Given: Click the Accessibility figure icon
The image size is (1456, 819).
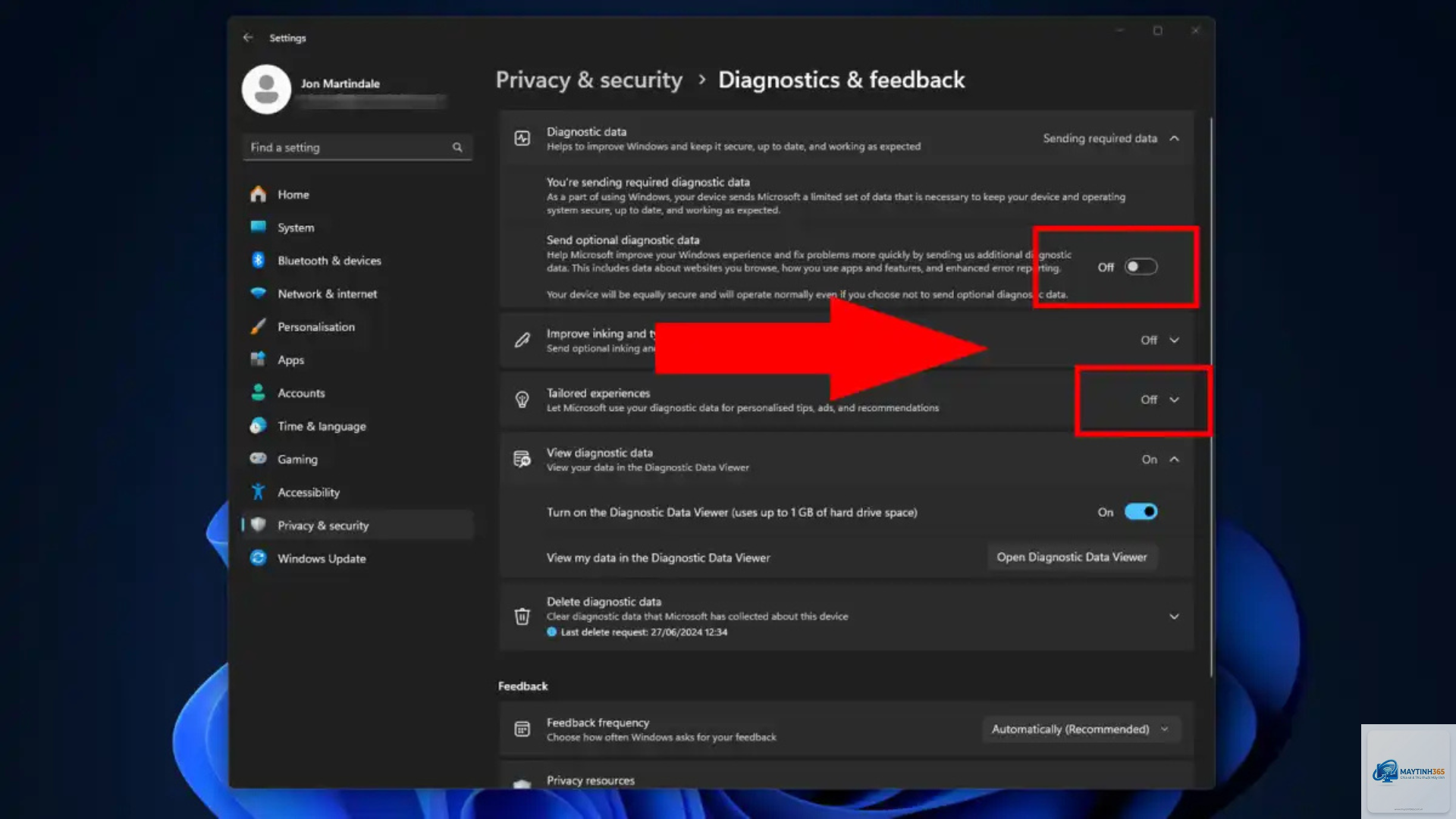Looking at the screenshot, I should [x=259, y=491].
